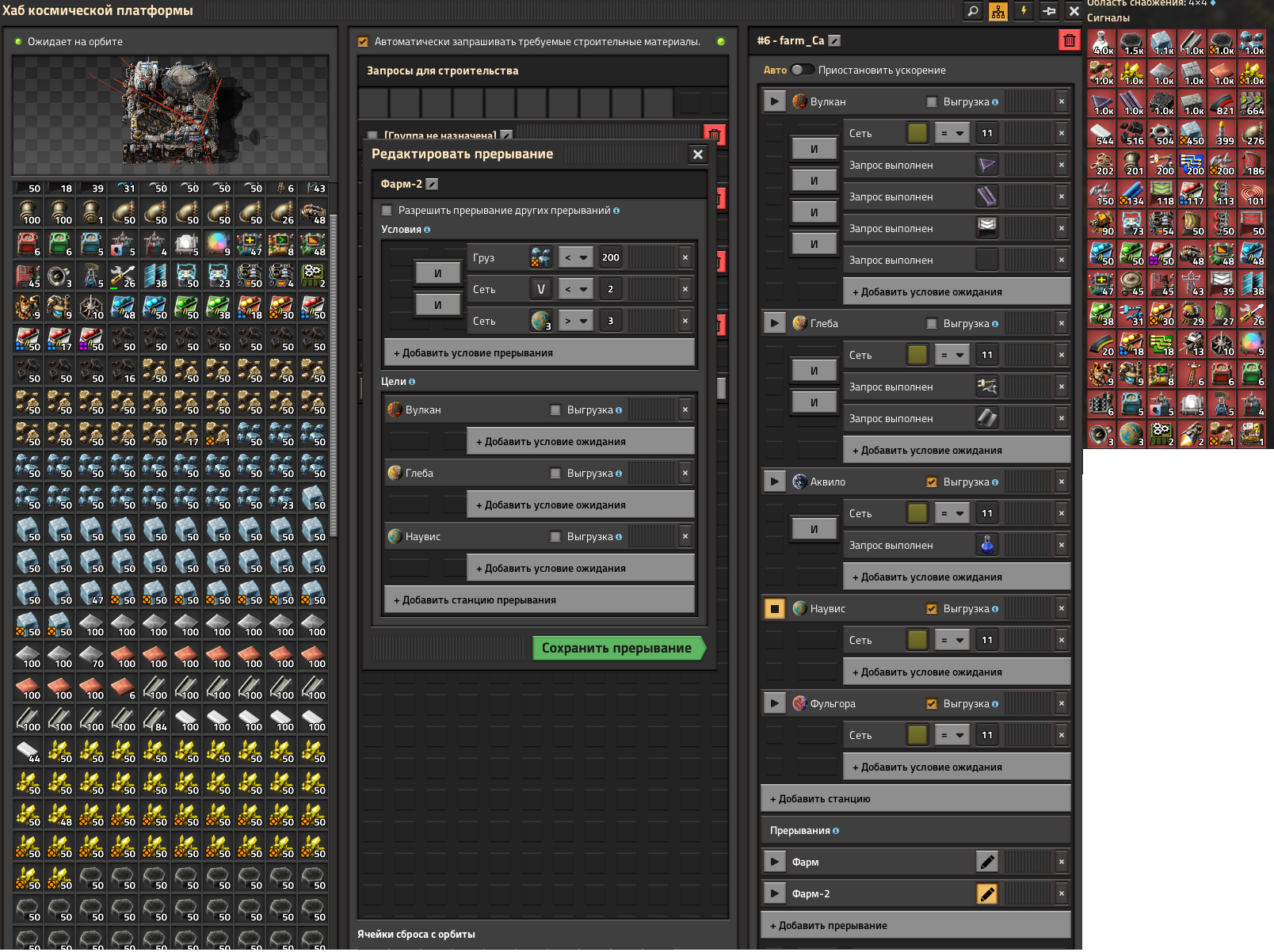The height and width of the screenshot is (952, 1274).
Task: Click the Сохранить прерывание button
Action: click(x=618, y=648)
